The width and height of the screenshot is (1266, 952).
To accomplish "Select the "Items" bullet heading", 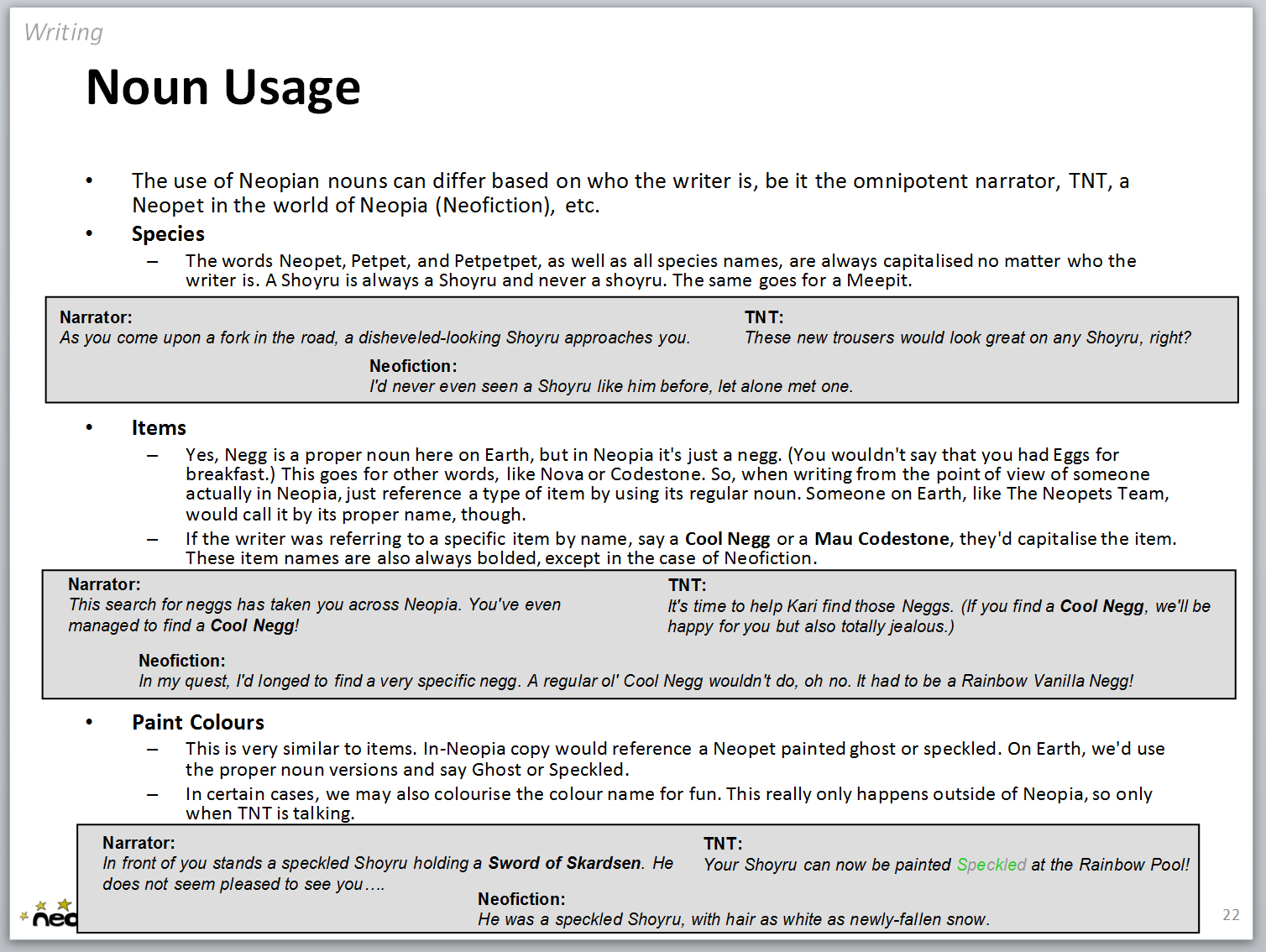I will (x=159, y=428).
